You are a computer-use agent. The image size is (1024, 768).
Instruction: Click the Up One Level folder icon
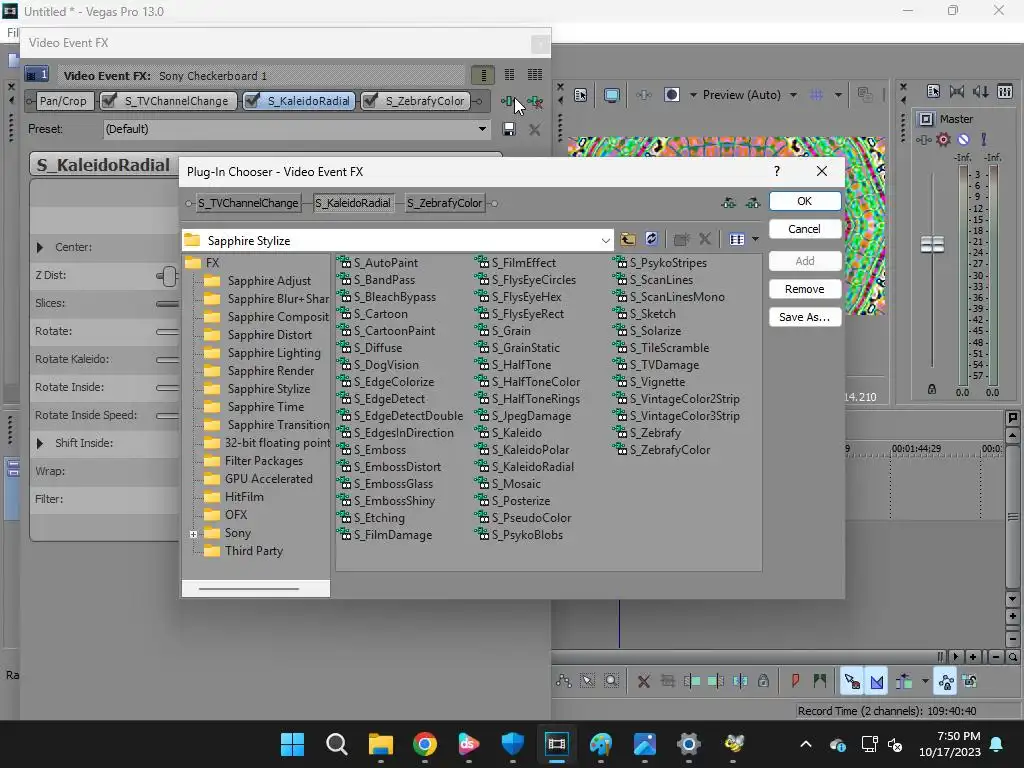tap(628, 240)
